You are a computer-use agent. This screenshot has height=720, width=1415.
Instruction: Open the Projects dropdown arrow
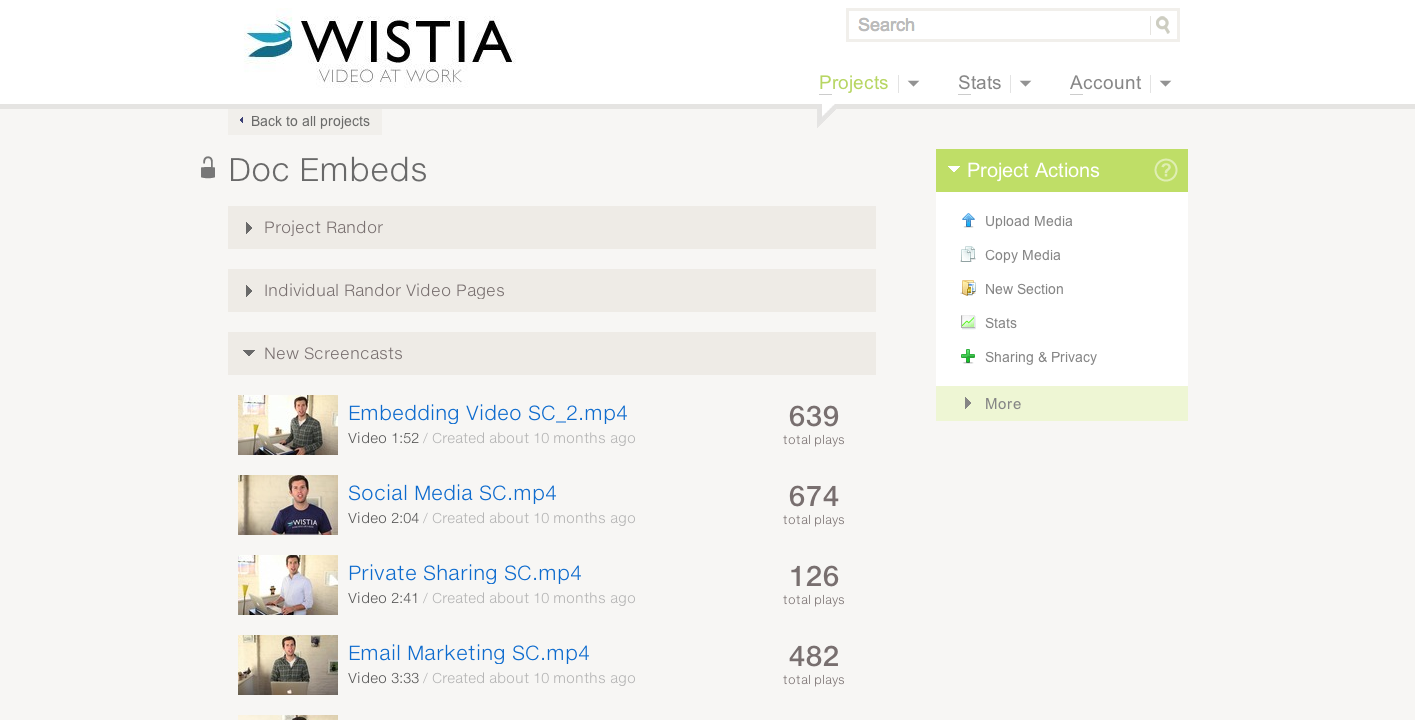913,84
